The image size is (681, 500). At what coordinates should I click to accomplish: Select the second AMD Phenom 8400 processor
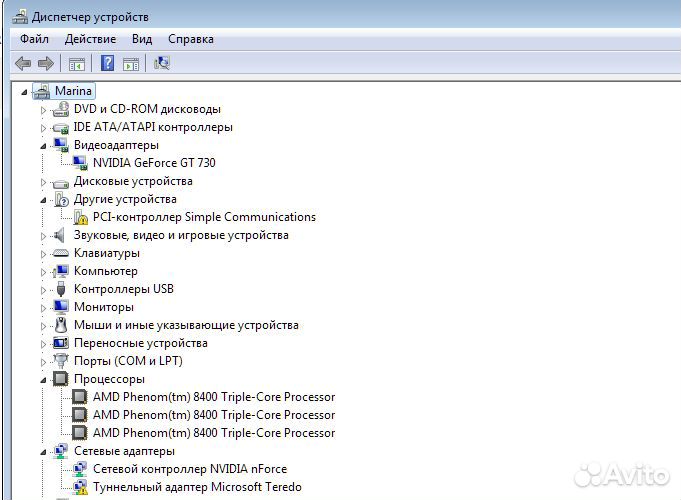click(214, 415)
